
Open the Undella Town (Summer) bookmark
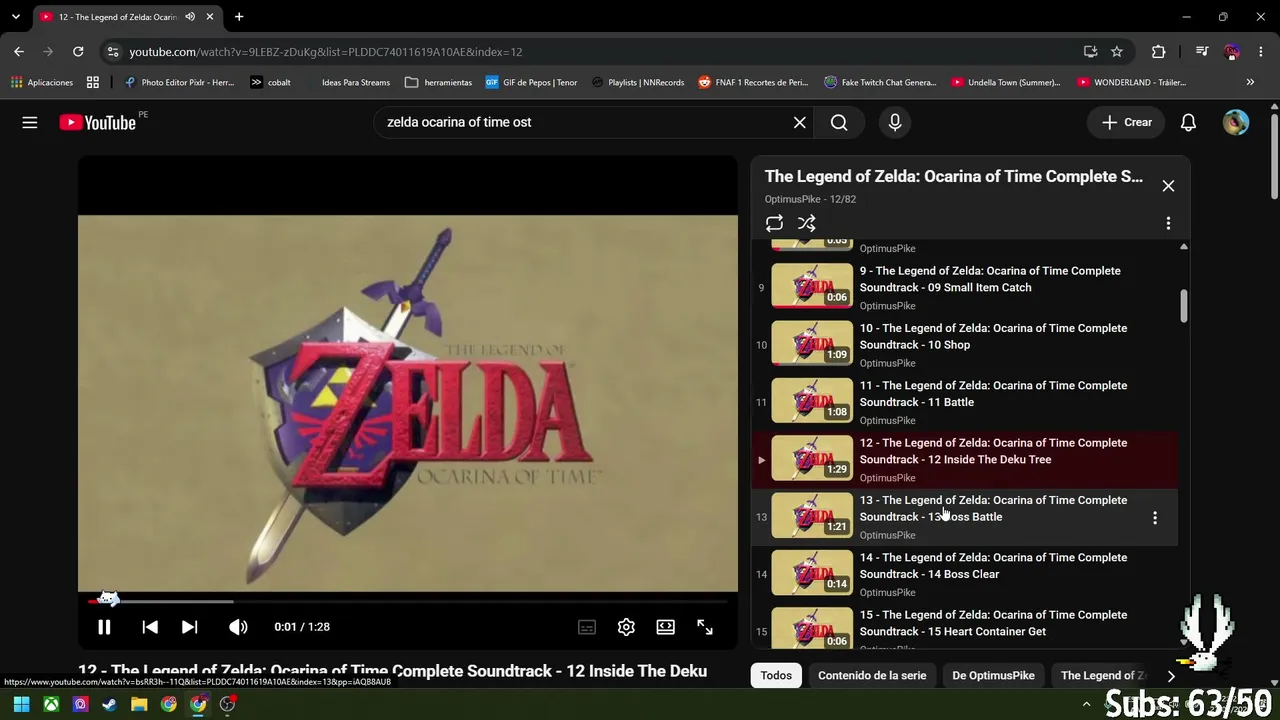click(1006, 82)
